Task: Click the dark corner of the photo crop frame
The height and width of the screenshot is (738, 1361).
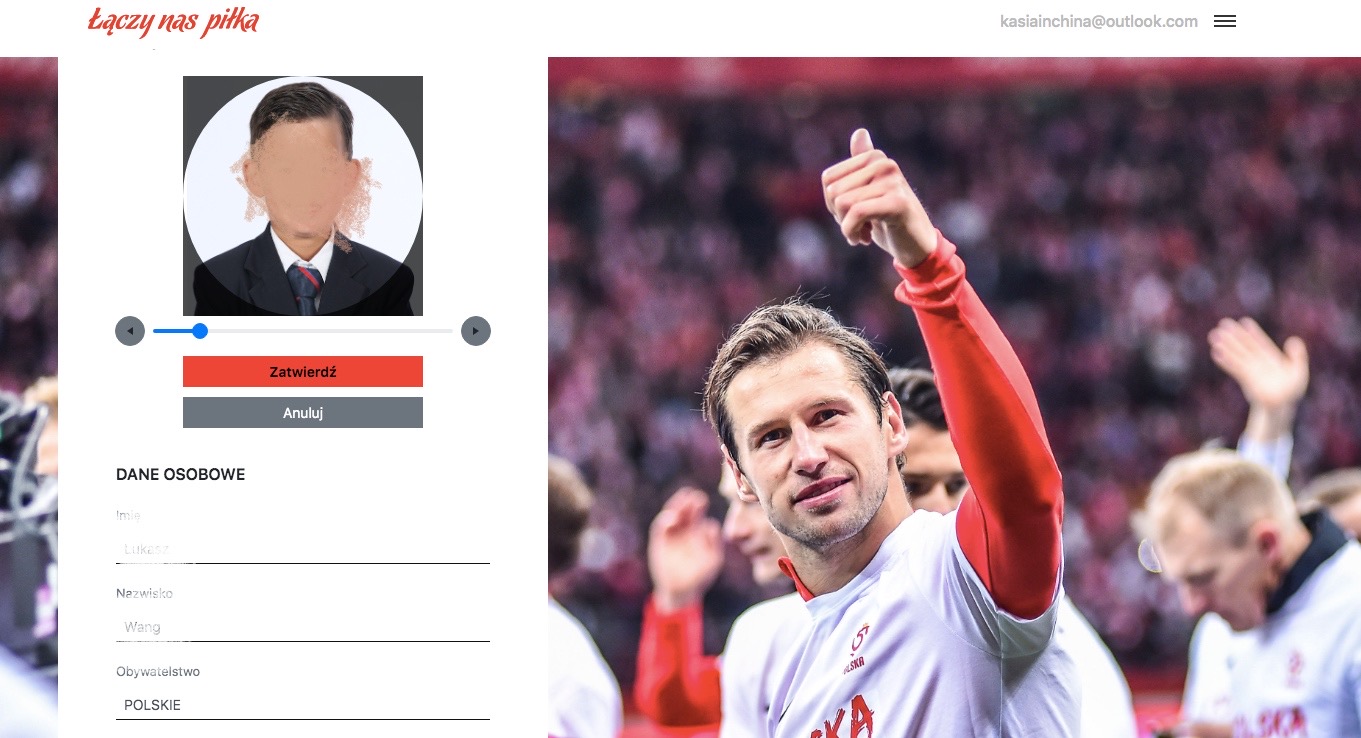Action: (x=196, y=89)
